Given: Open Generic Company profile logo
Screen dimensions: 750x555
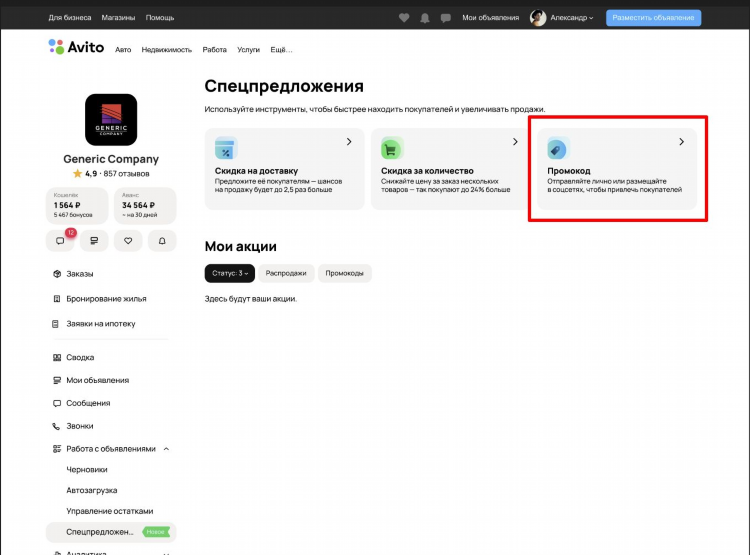Looking at the screenshot, I should pyautogui.click(x=111, y=120).
